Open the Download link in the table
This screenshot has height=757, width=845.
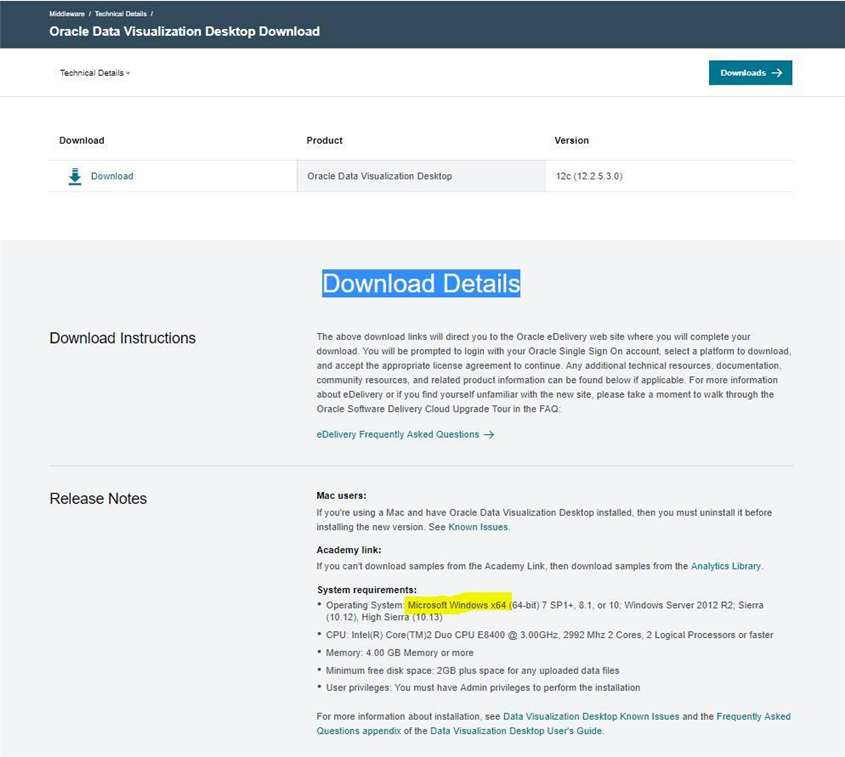112,176
